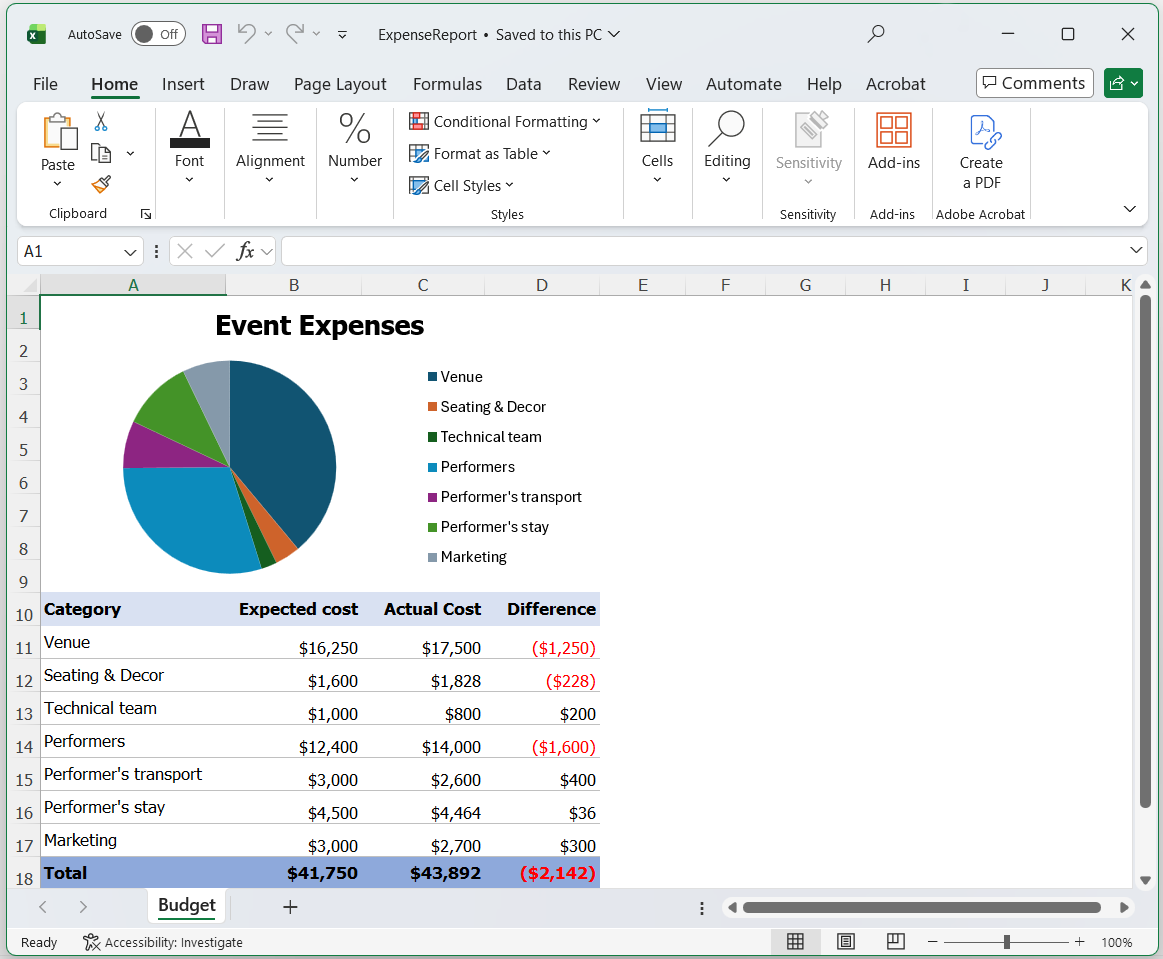Click the zoom slider handle
This screenshot has height=959, width=1163.
pos(1006,942)
